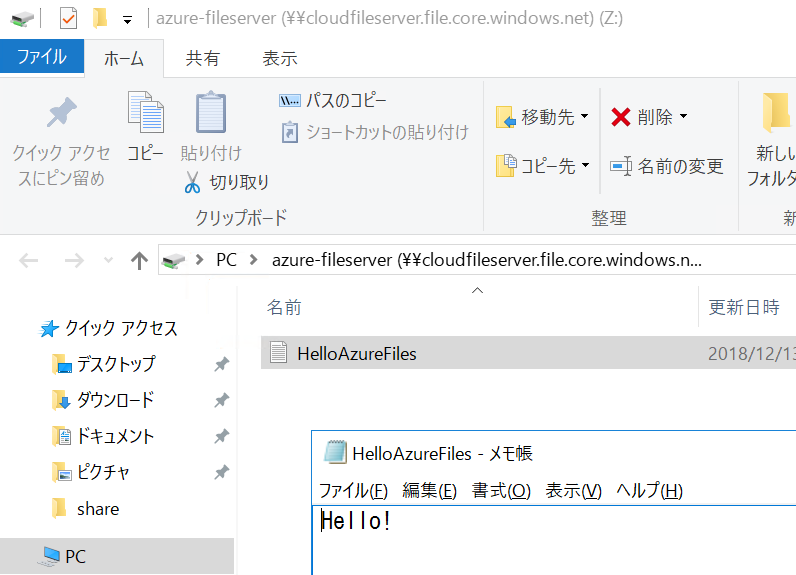This screenshot has width=796, height=575.
Task: Switch to the View (表示) ribbon tab
Action: point(279,58)
